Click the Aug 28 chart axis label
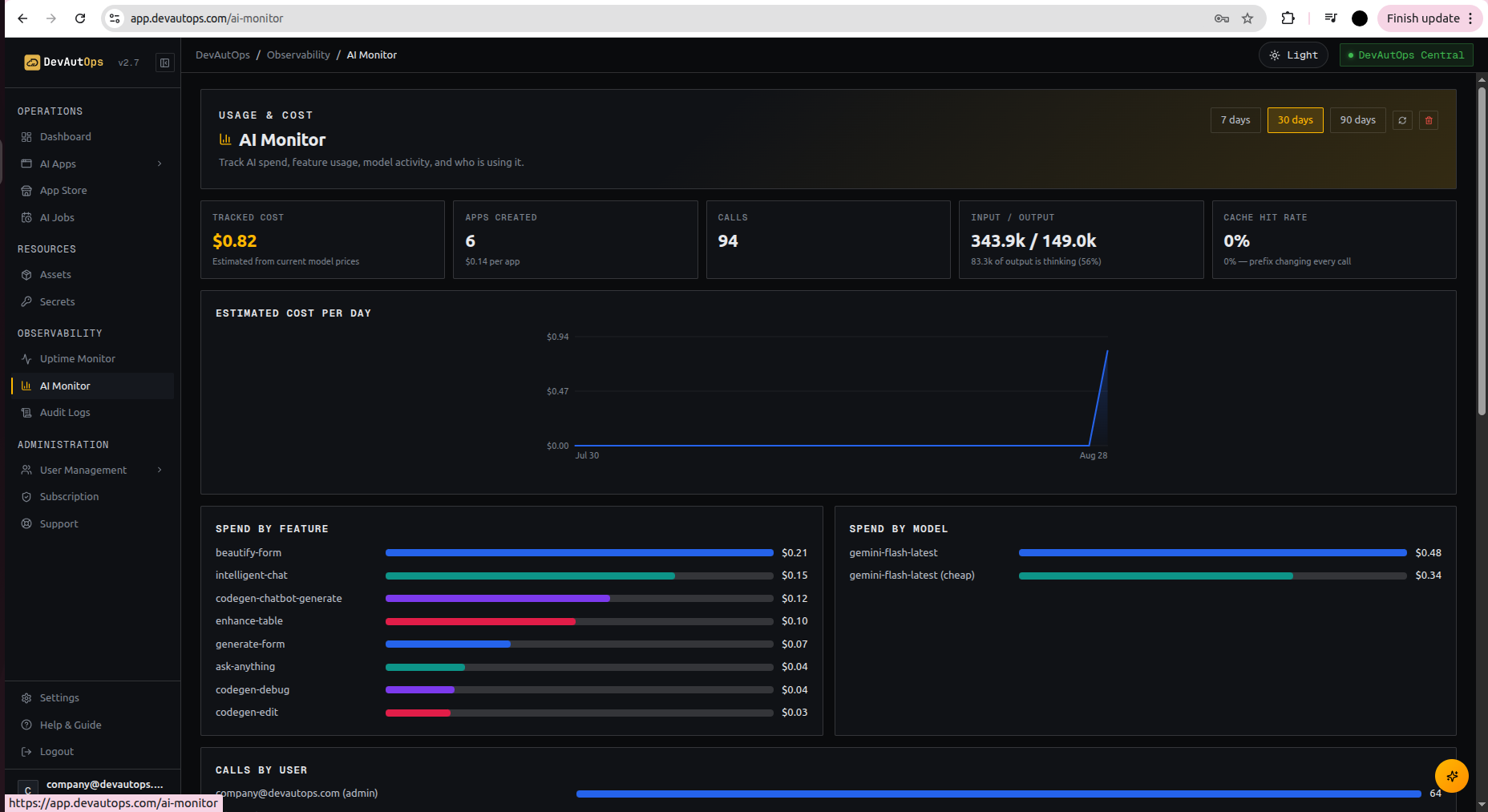The image size is (1488, 812). pyautogui.click(x=1094, y=455)
